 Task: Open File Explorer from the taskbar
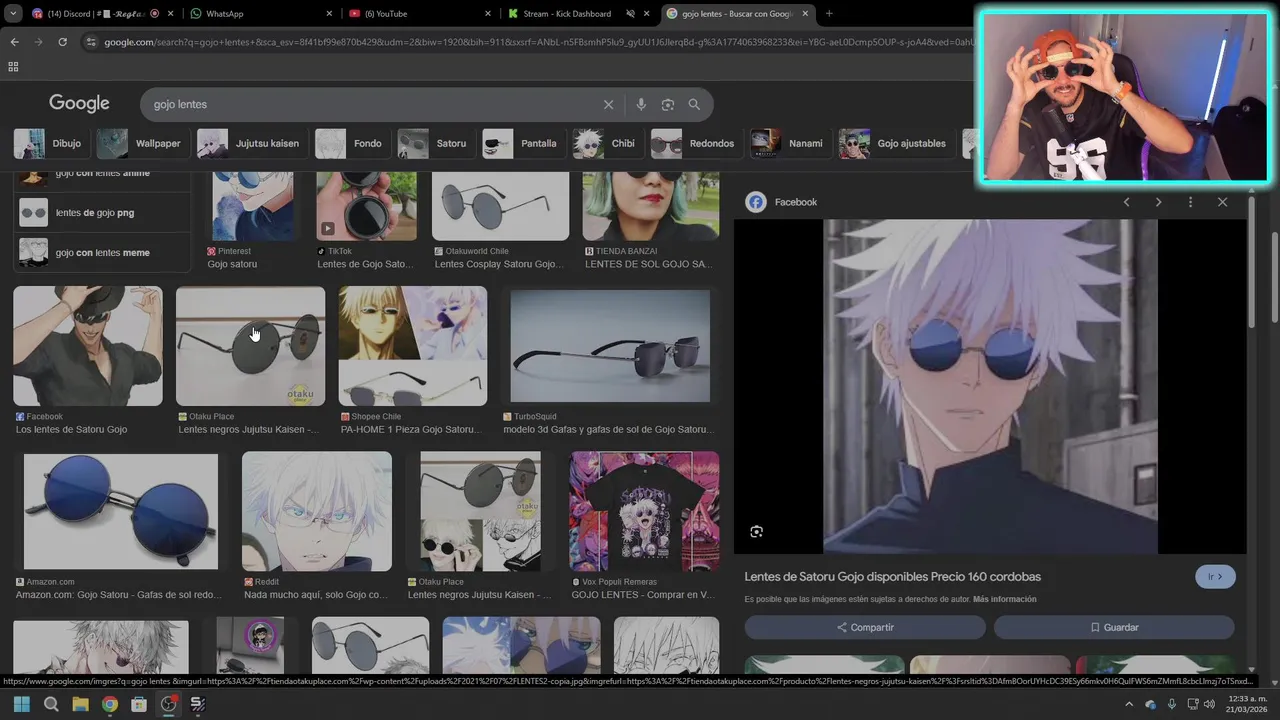coord(80,704)
